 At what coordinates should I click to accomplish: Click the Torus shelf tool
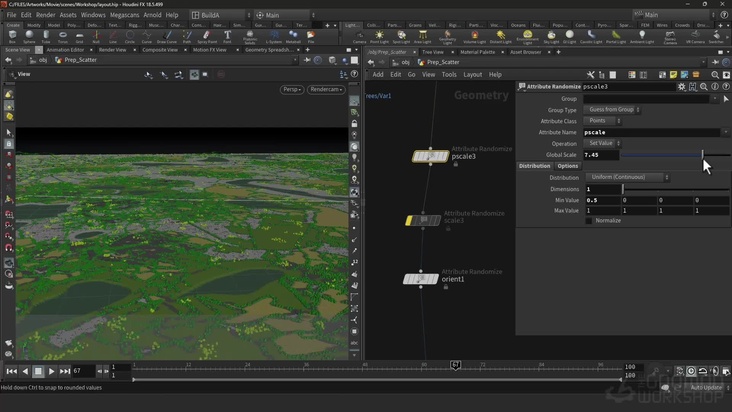62,36
